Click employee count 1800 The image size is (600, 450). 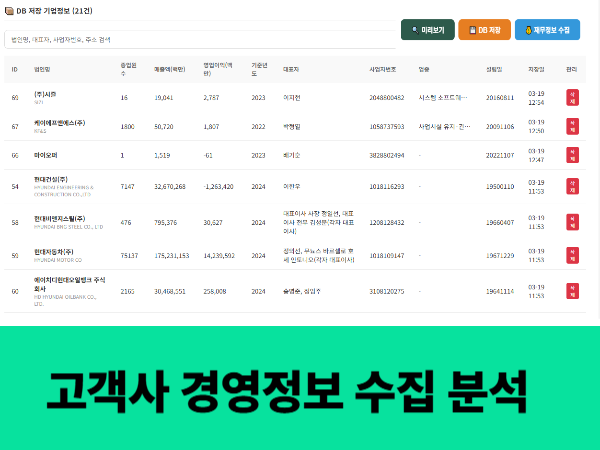point(127,126)
